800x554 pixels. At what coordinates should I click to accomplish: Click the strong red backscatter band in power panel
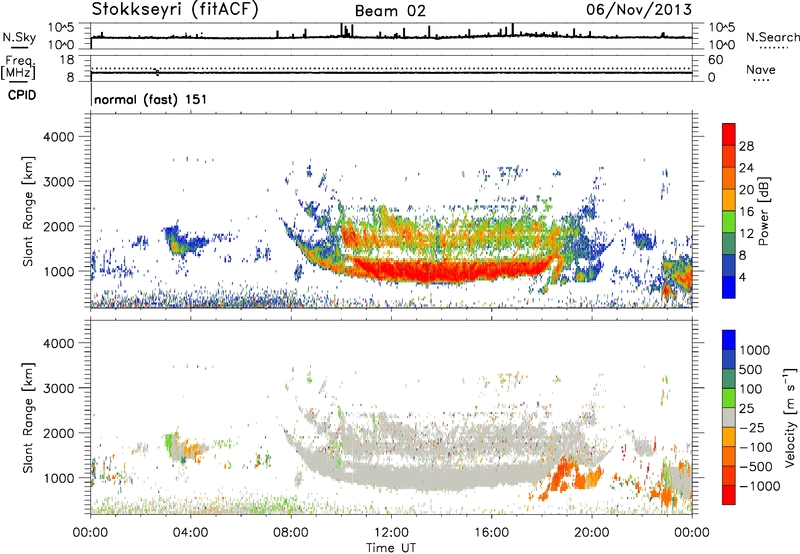point(449,269)
